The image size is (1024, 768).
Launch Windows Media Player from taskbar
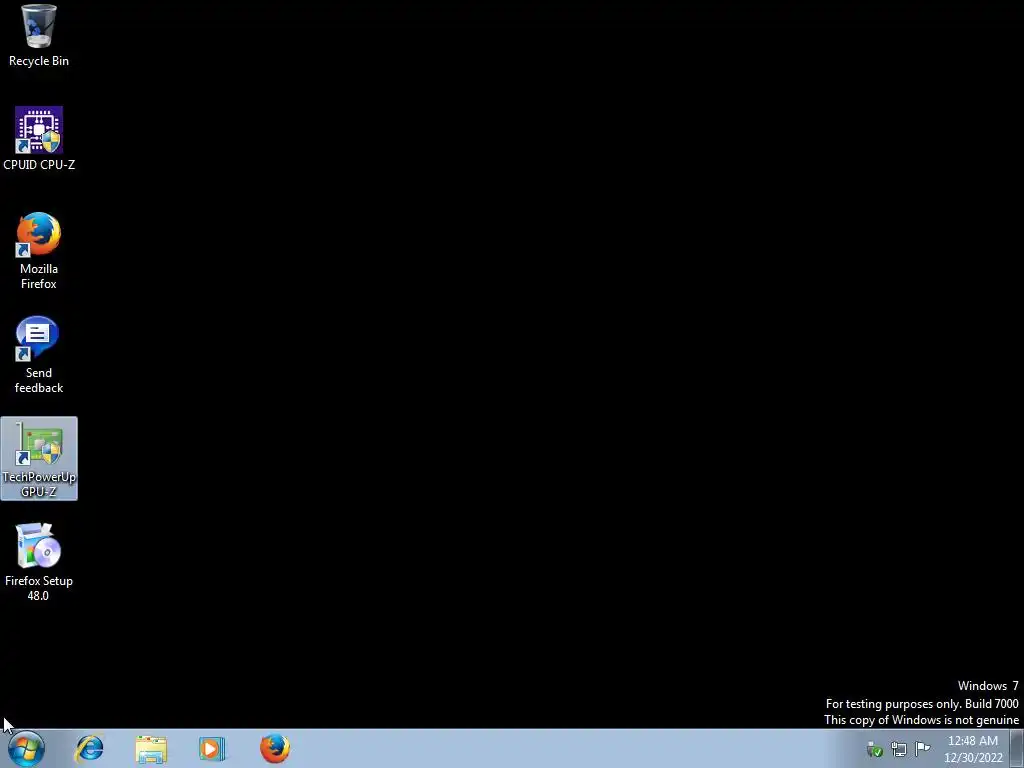pos(212,748)
